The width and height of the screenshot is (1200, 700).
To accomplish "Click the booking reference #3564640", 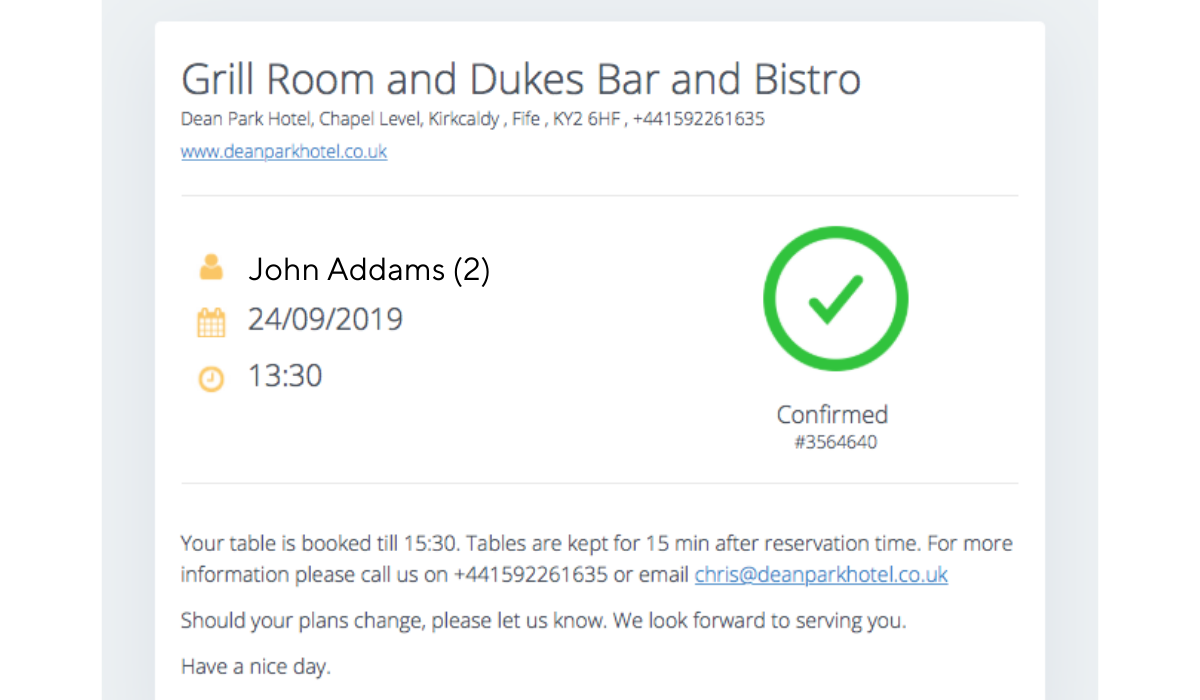I will (835, 442).
